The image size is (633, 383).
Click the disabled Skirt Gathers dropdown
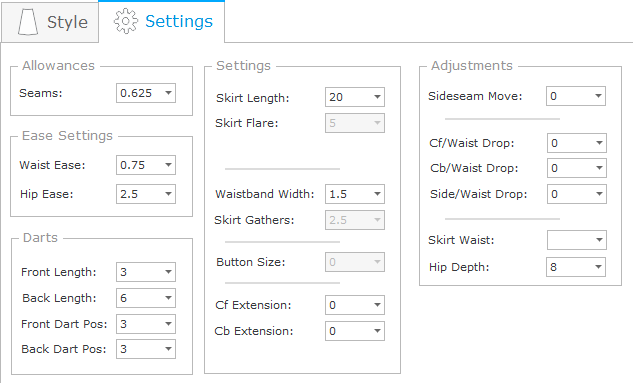coord(355,220)
